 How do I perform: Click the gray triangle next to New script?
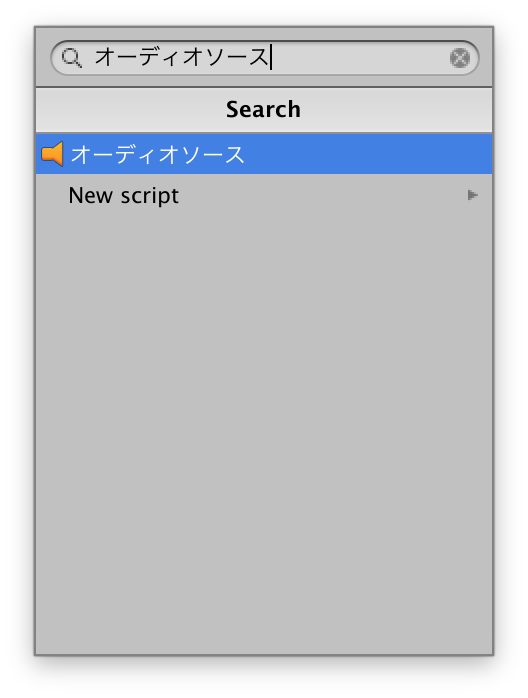[x=472, y=195]
